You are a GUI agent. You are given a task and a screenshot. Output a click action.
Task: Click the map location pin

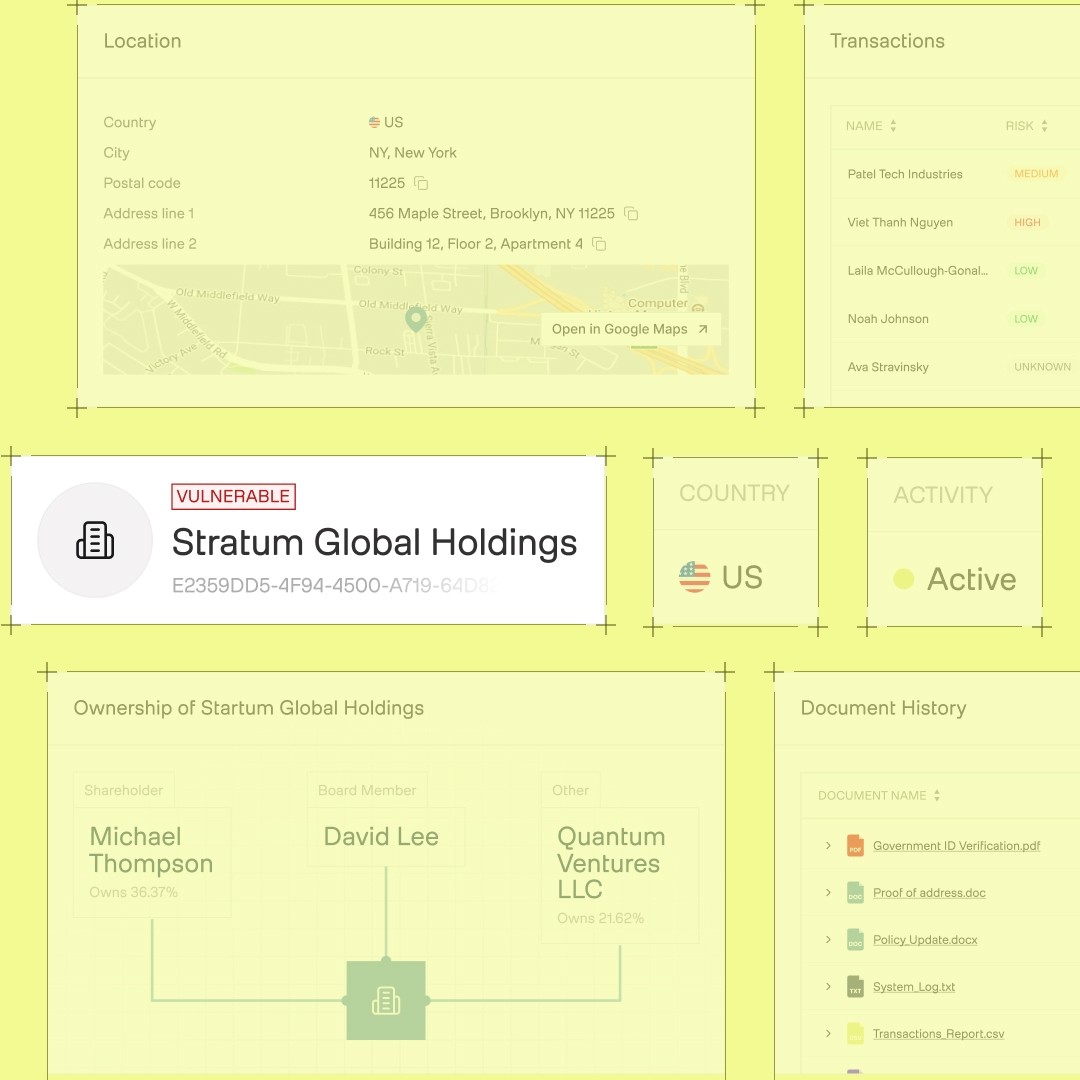[415, 320]
